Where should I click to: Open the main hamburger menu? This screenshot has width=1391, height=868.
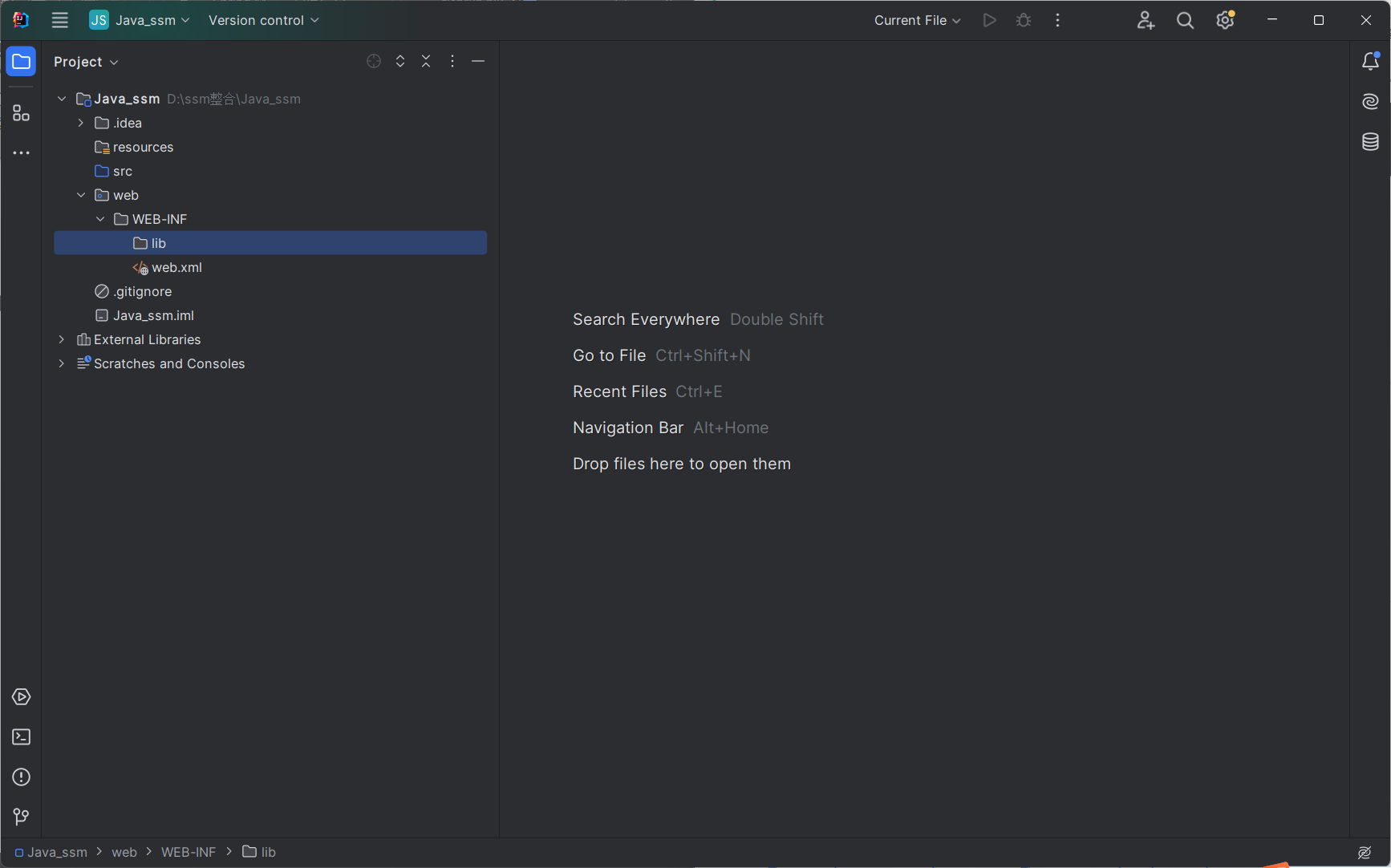point(59,20)
